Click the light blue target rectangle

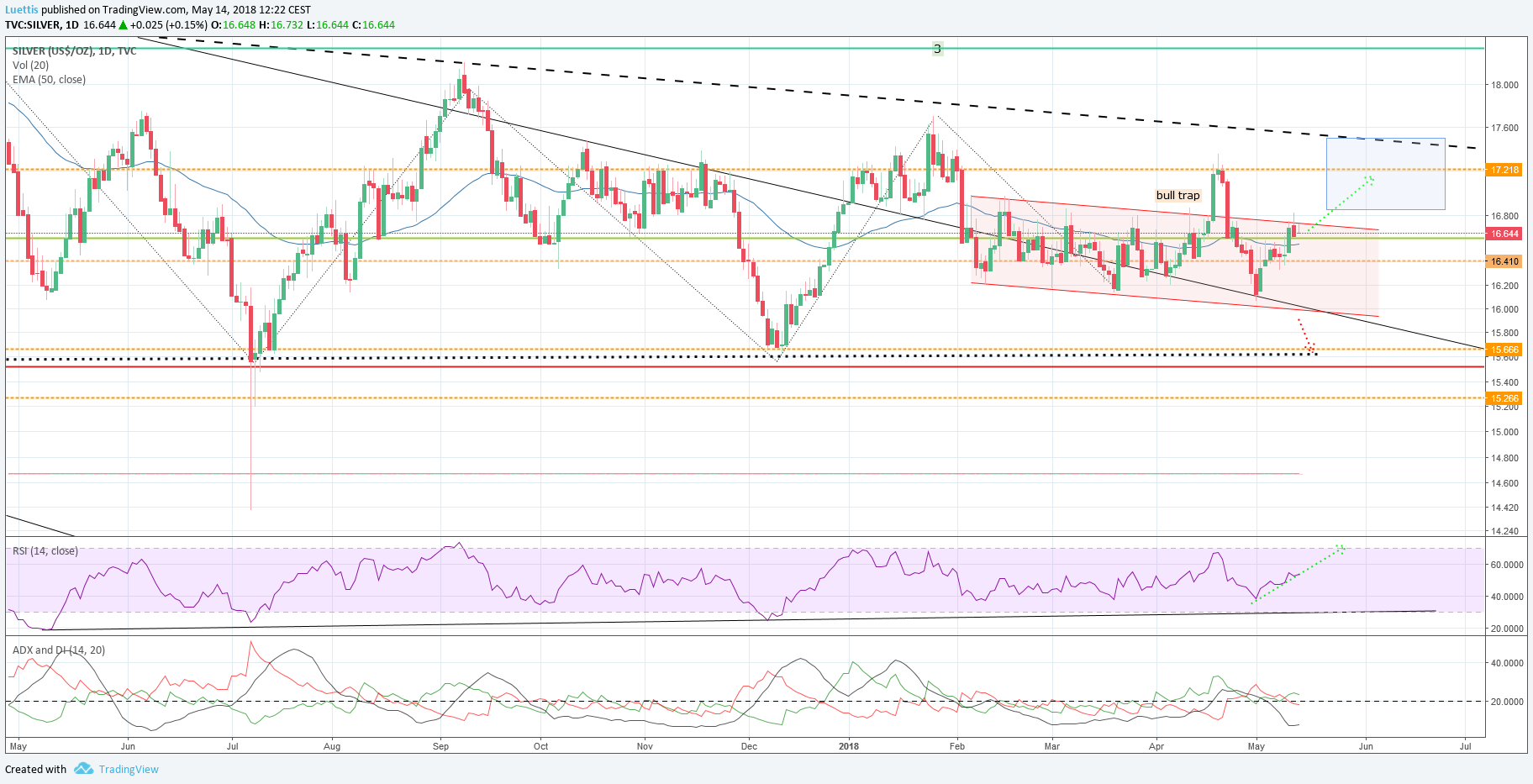[x=1385, y=174]
